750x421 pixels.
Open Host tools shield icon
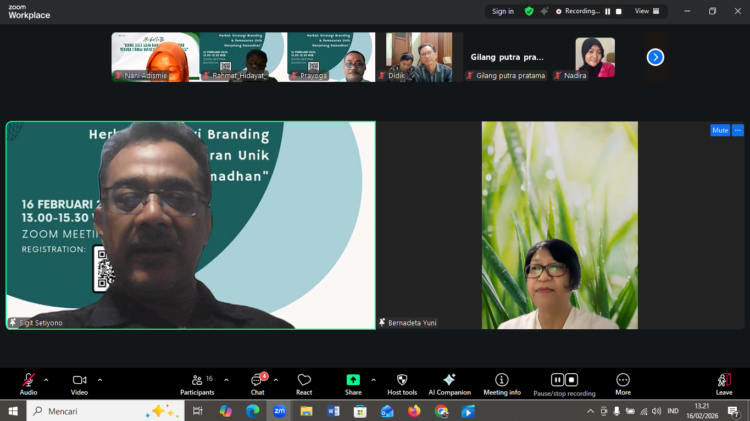point(402,383)
